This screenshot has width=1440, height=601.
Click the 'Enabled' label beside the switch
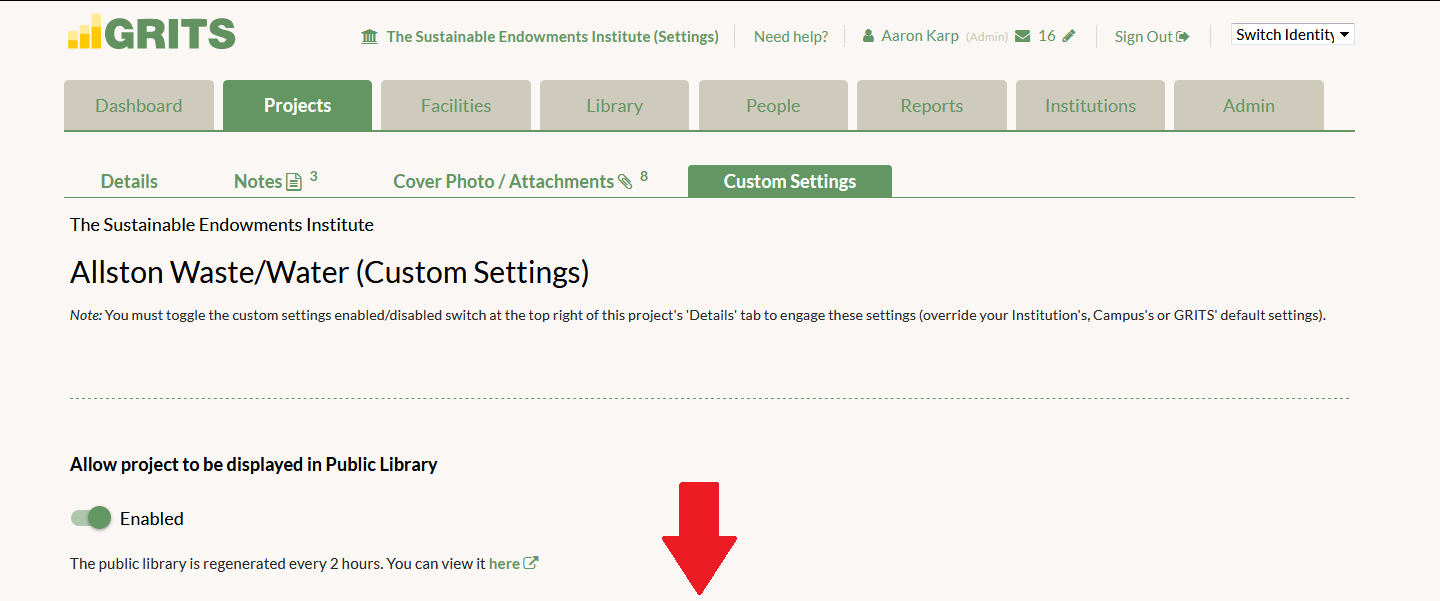152,518
